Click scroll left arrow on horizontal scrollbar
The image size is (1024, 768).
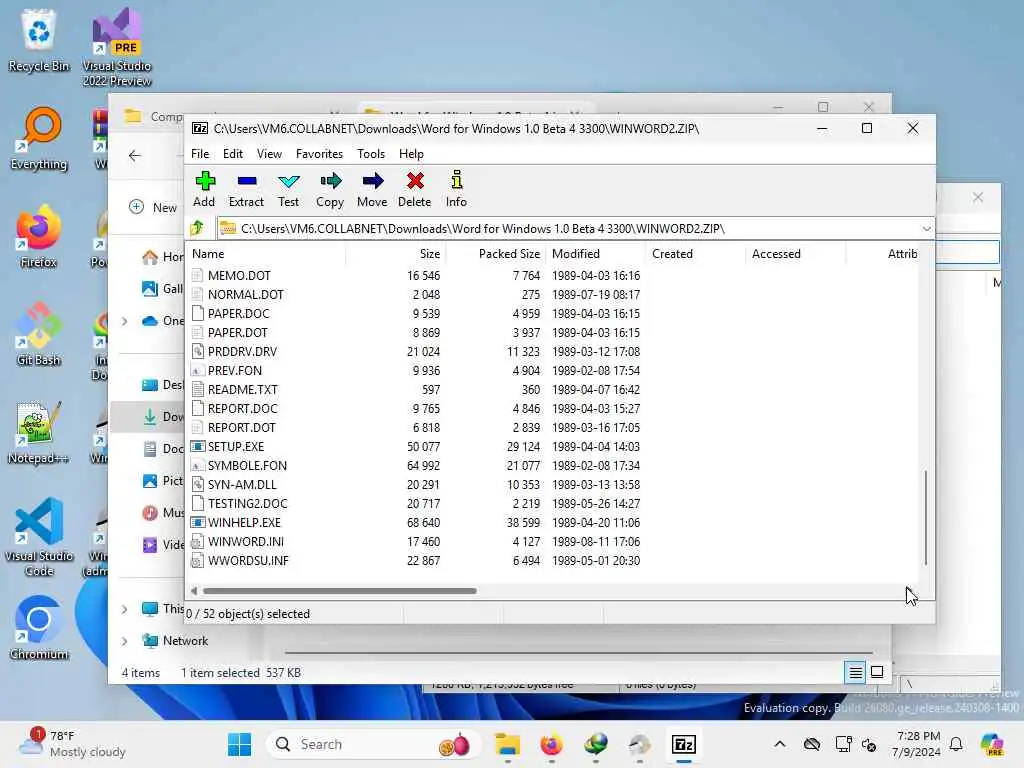(194, 591)
